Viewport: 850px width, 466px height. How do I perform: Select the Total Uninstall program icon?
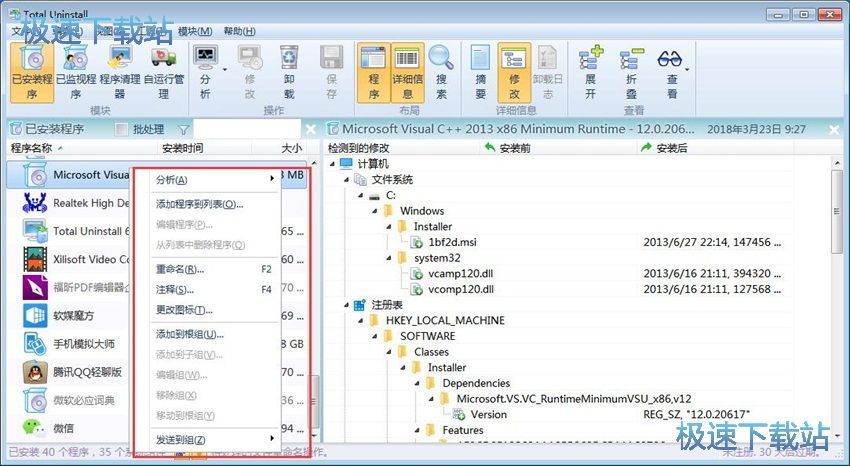tap(35, 231)
